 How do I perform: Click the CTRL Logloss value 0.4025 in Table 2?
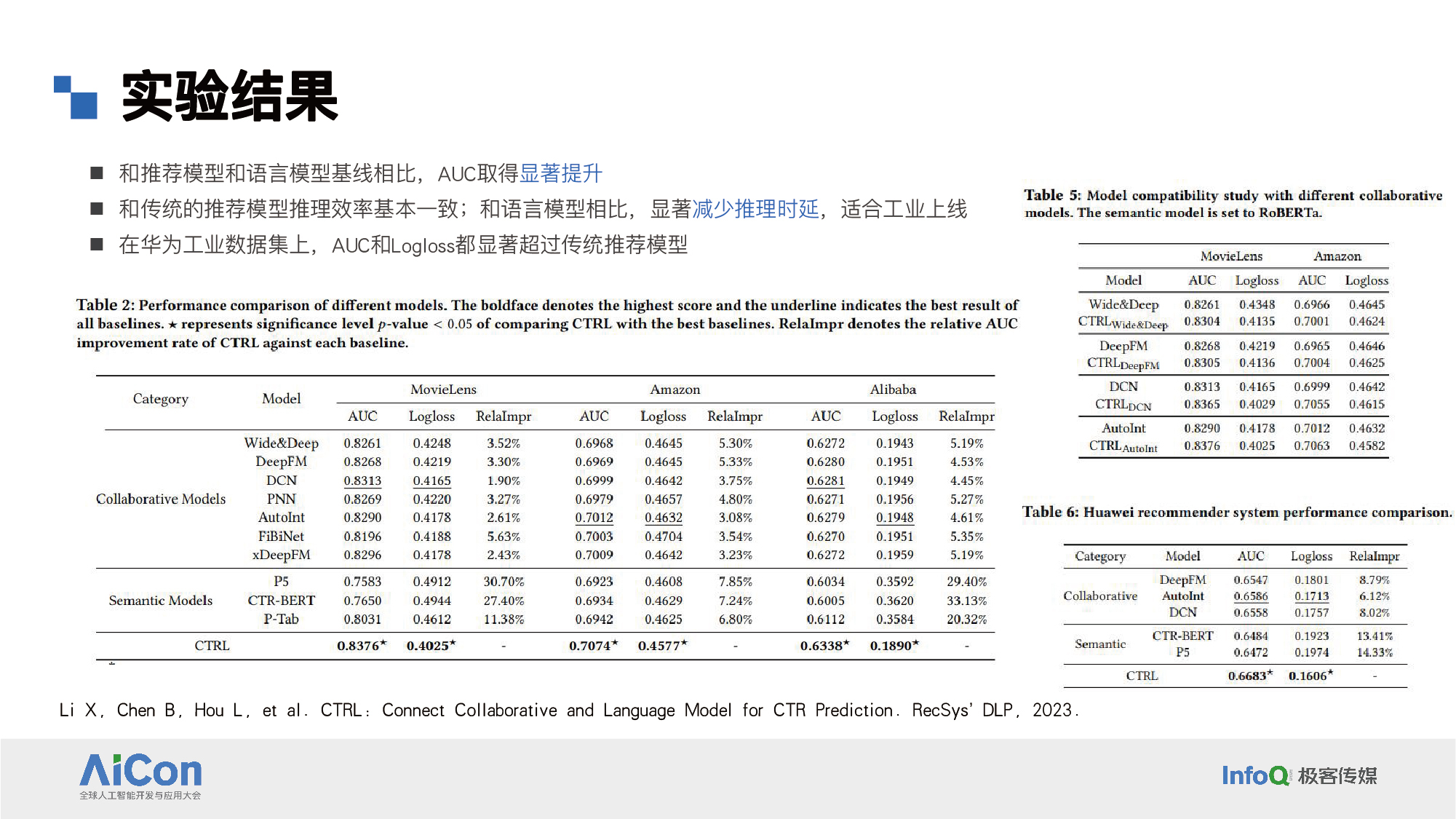[431, 645]
